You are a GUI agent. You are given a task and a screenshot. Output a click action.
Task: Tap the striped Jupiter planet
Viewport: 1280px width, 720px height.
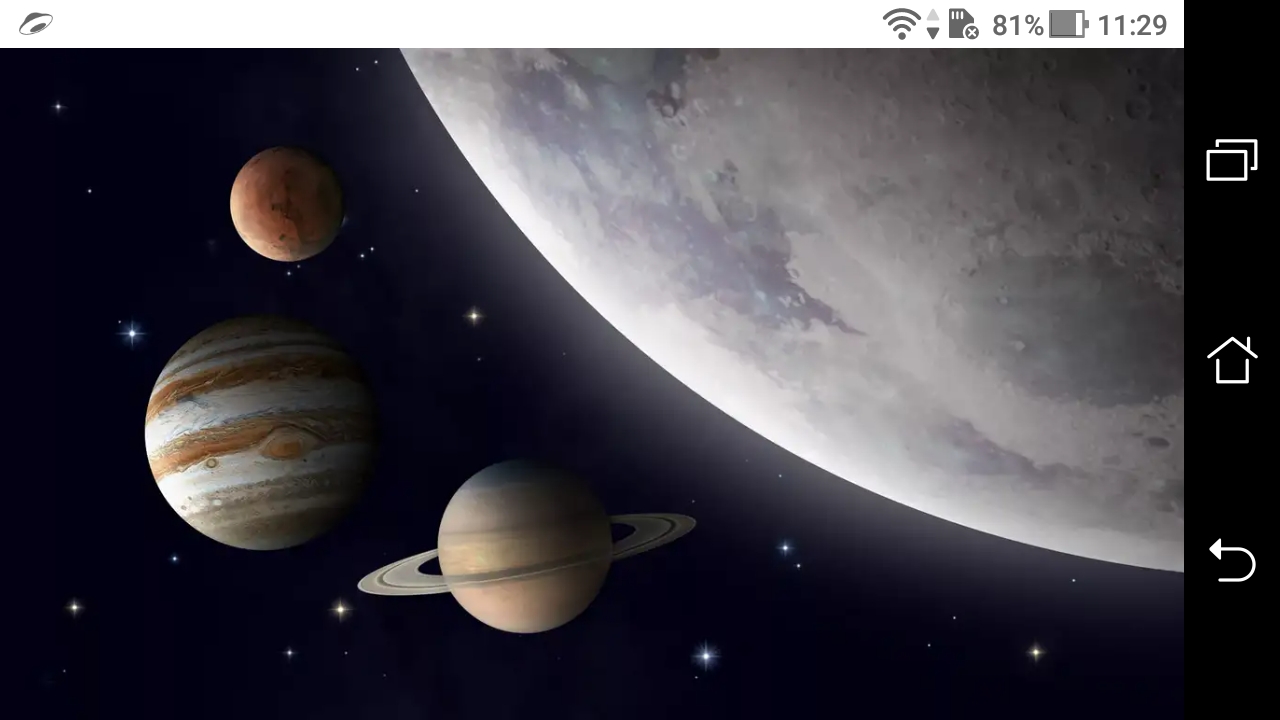coord(261,432)
